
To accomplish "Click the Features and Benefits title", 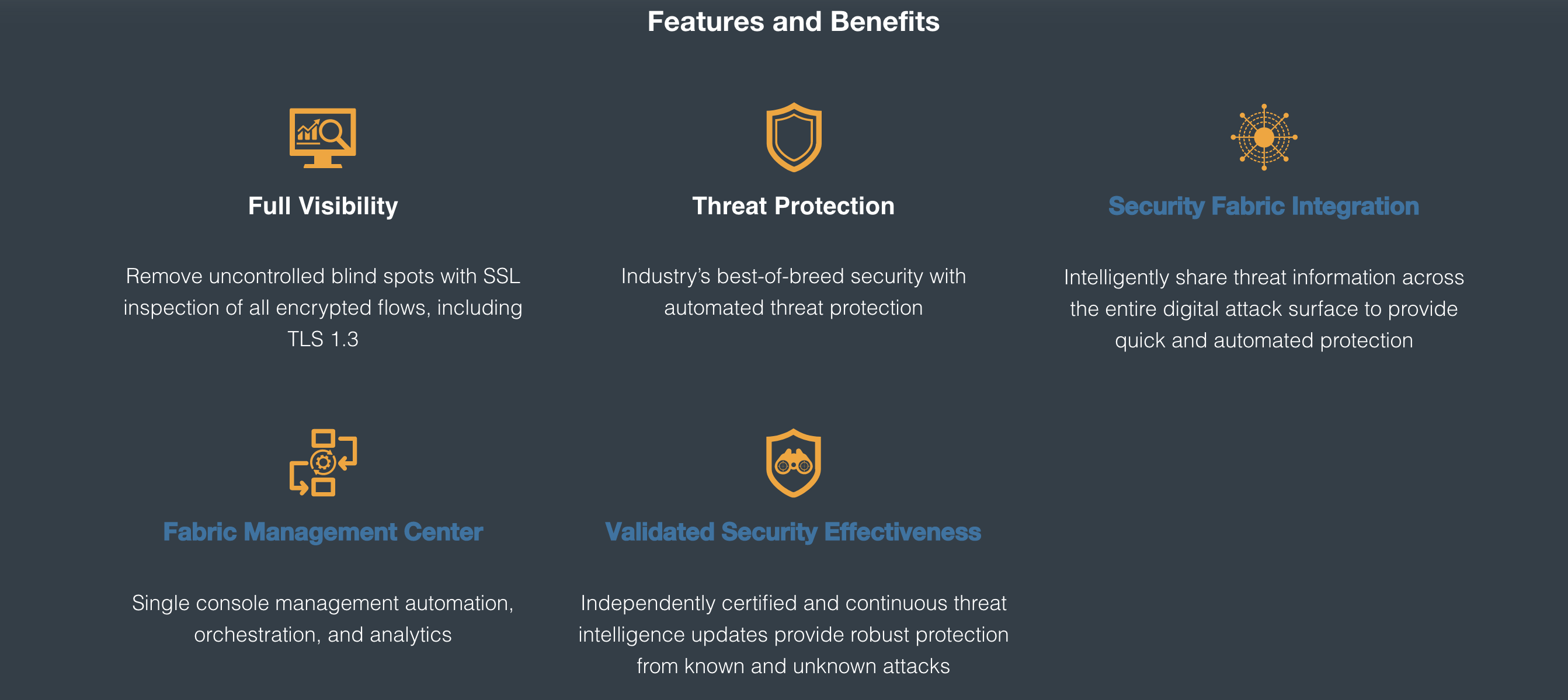I will [x=793, y=22].
